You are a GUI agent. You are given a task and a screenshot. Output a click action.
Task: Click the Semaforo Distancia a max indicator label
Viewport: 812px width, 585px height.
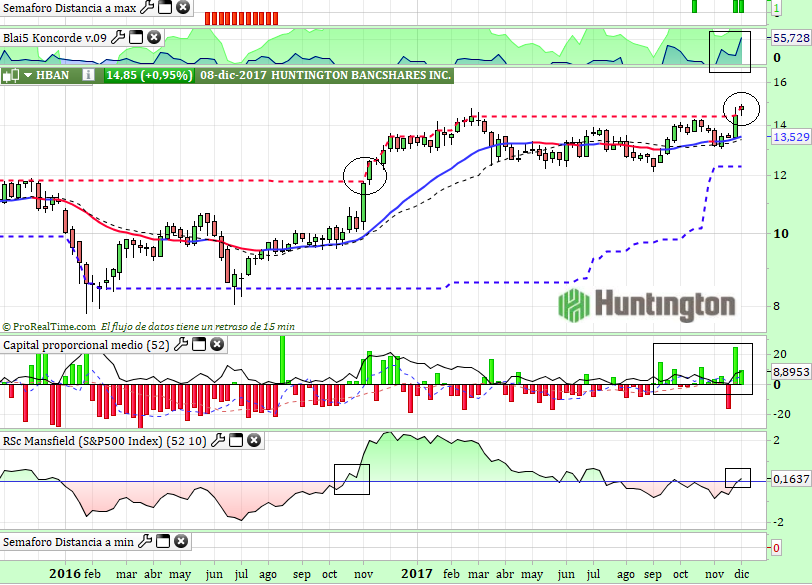69,8
